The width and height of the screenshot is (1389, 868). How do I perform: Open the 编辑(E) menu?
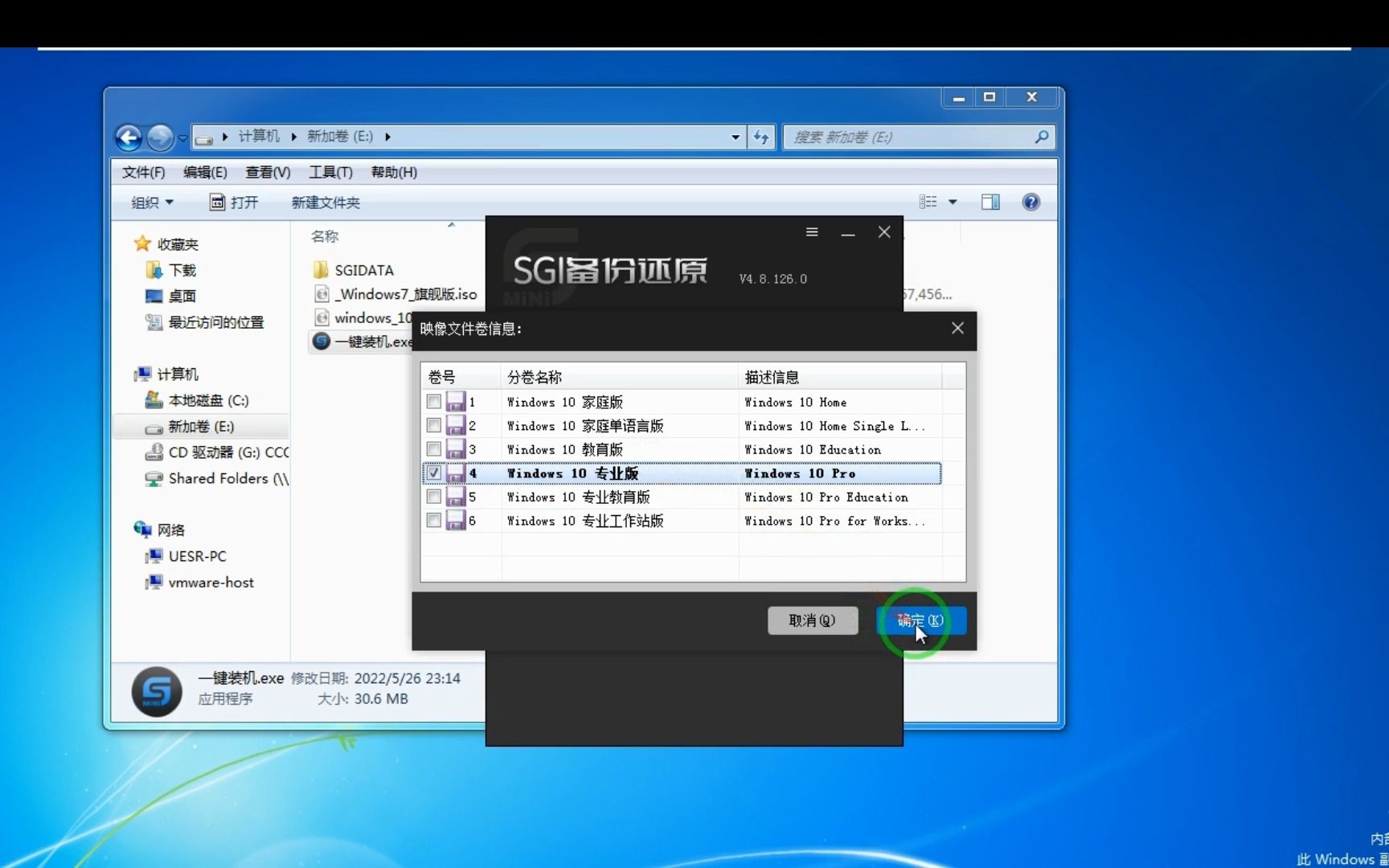coord(205,172)
